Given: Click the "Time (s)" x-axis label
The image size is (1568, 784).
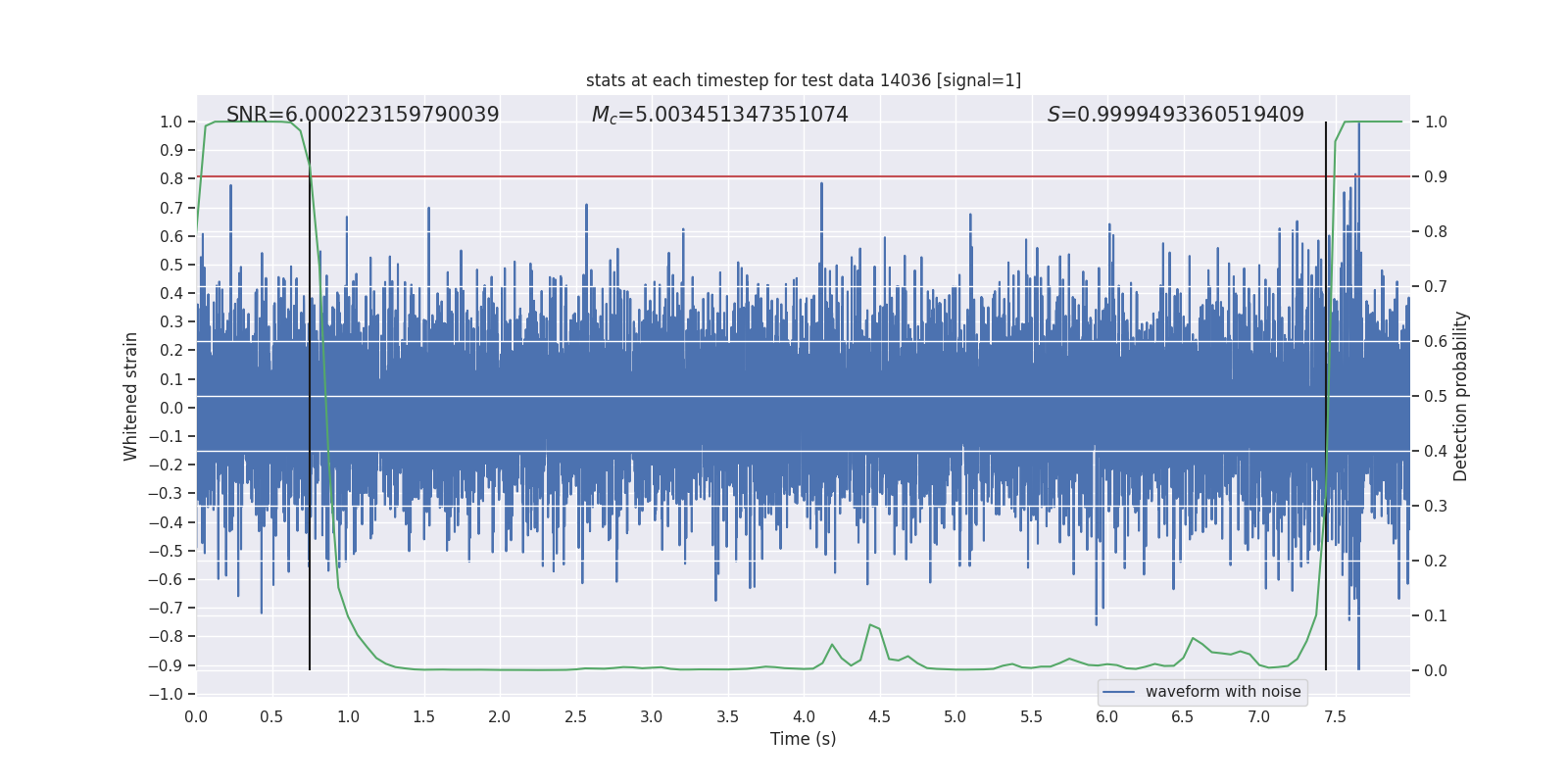Looking at the screenshot, I should point(803,739).
